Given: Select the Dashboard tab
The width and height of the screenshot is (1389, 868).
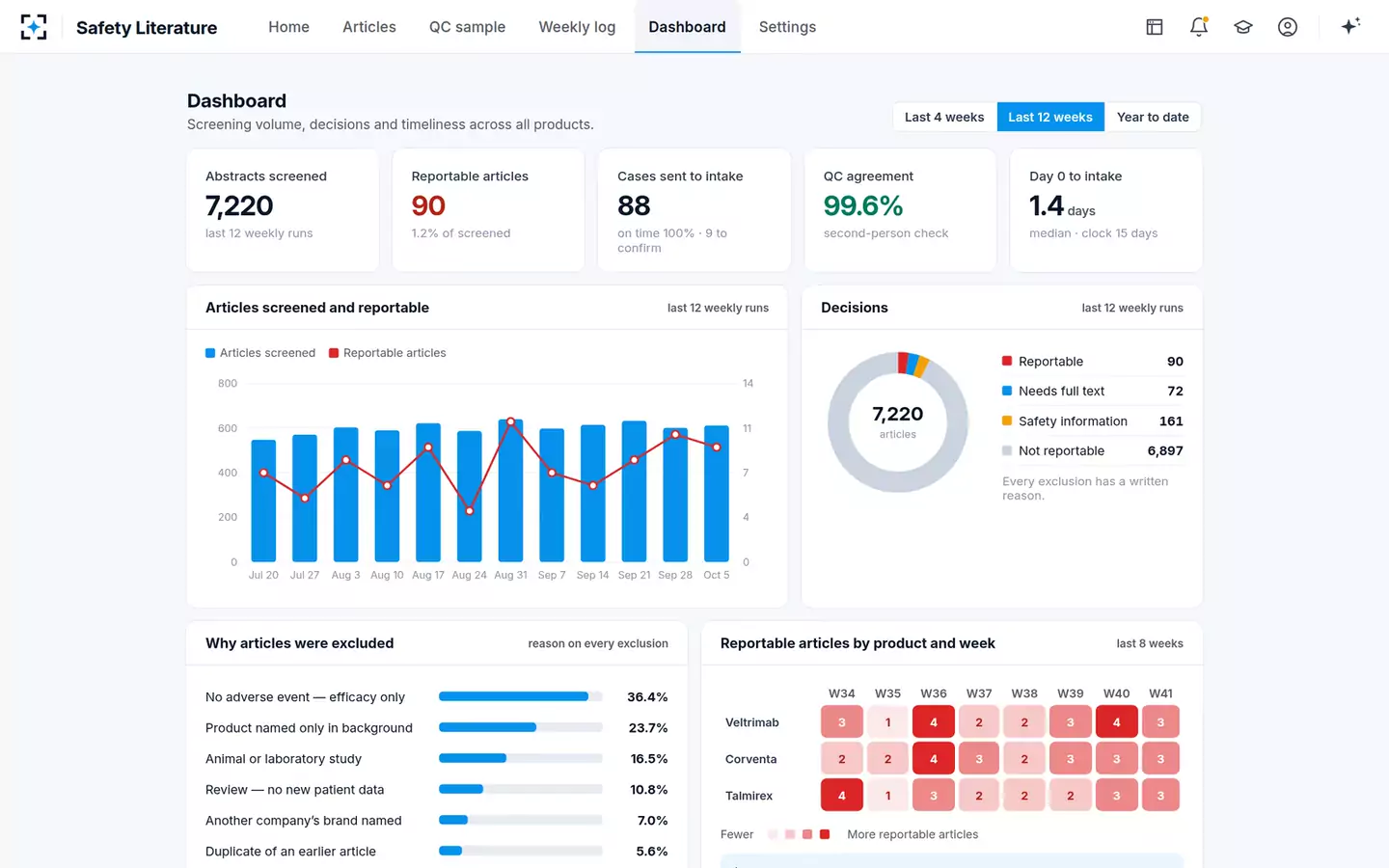Looking at the screenshot, I should click(687, 27).
